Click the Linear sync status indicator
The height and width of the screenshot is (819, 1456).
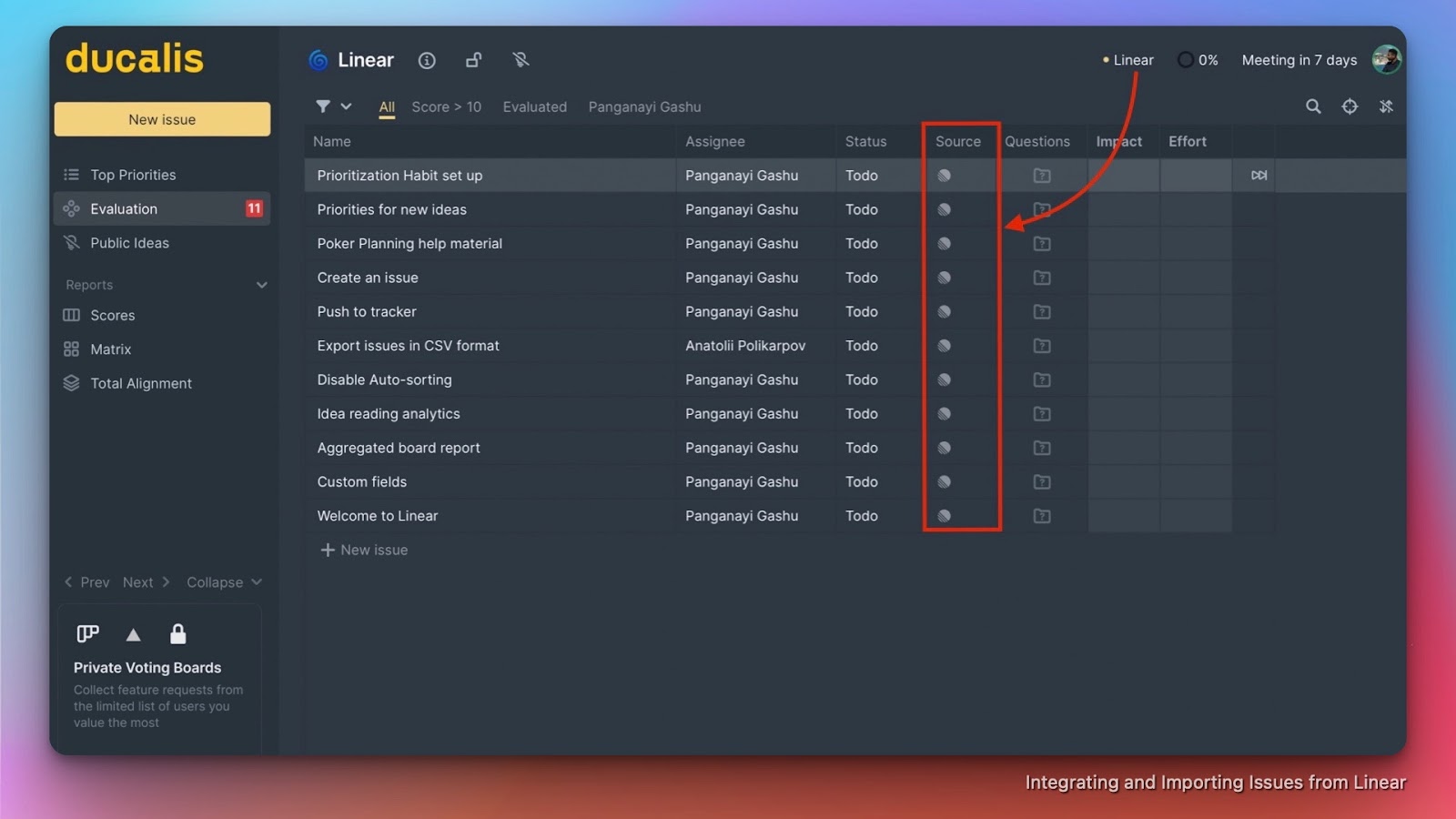click(x=1127, y=60)
